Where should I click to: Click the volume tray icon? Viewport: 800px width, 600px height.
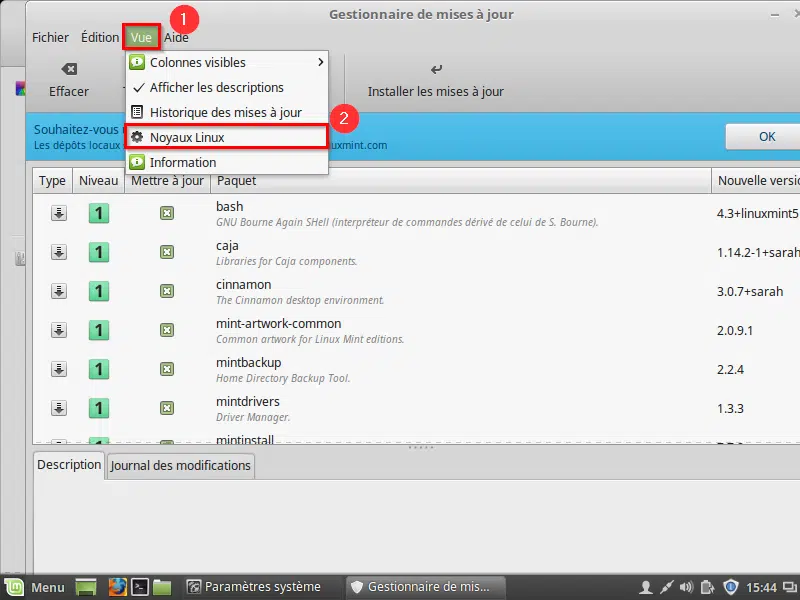click(x=687, y=587)
